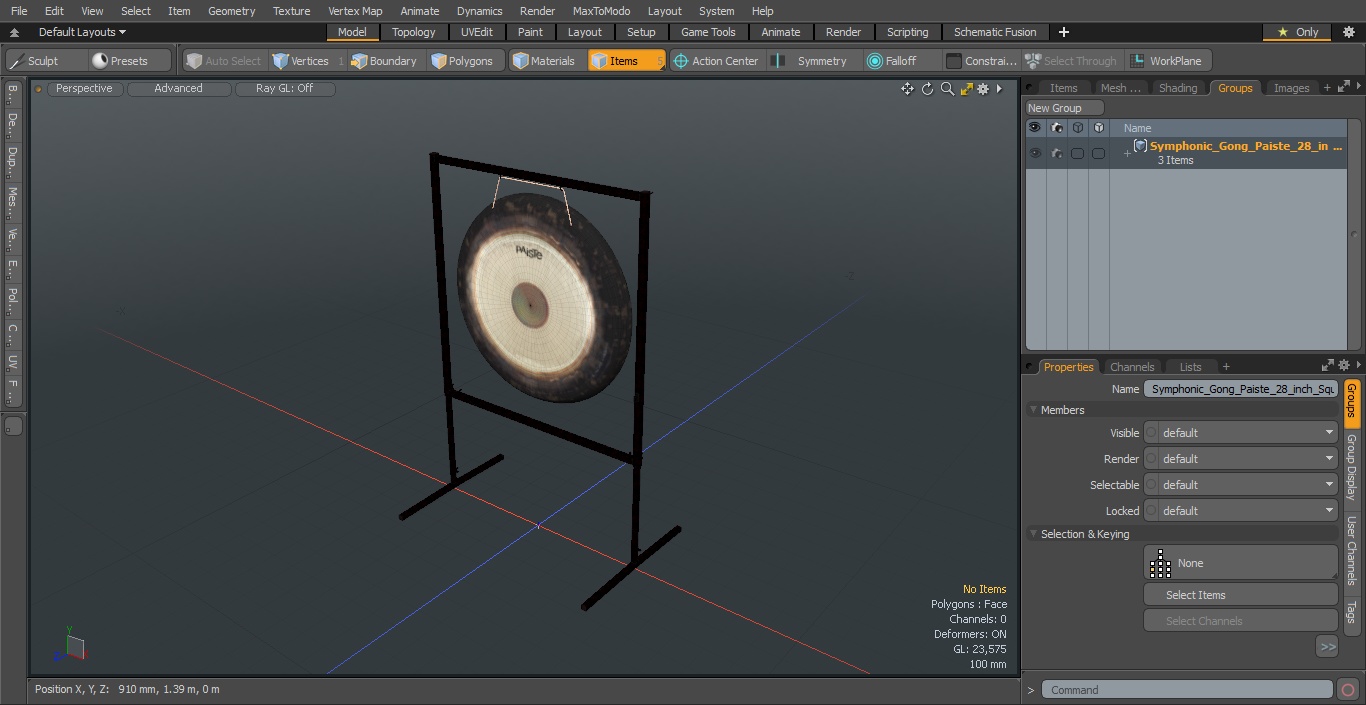Switch to the Shading panel tab
Screen dimensions: 1366x705
[x=1178, y=88]
